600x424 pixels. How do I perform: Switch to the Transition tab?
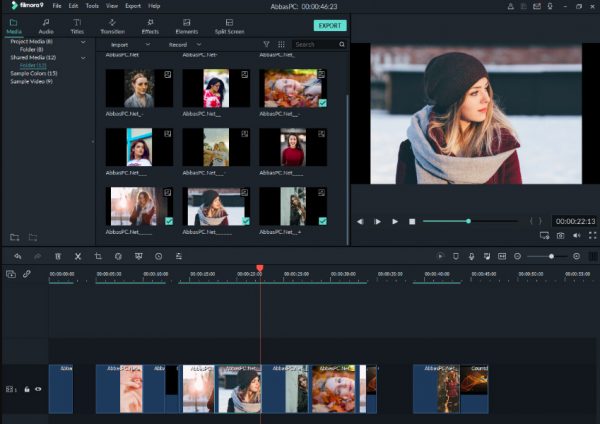click(112, 26)
